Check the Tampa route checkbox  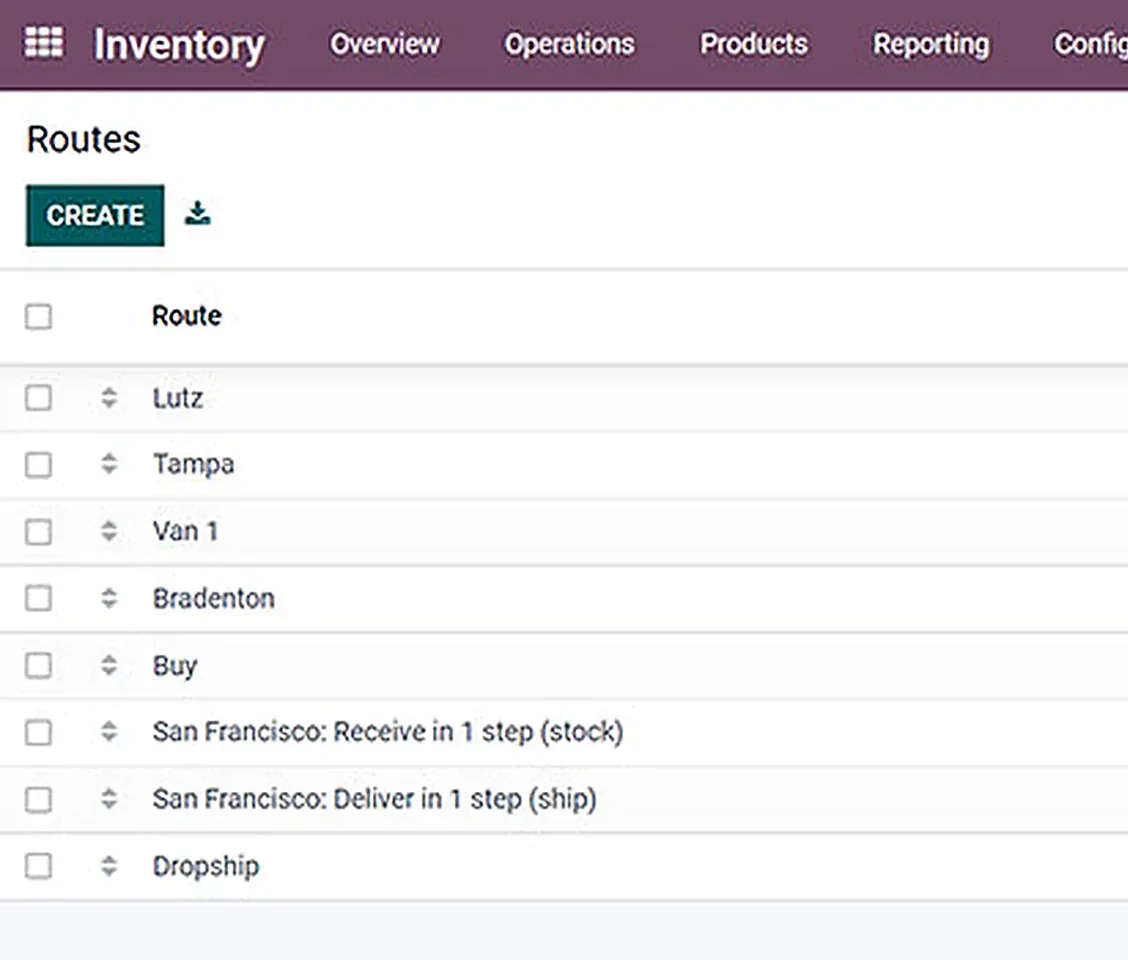point(38,465)
